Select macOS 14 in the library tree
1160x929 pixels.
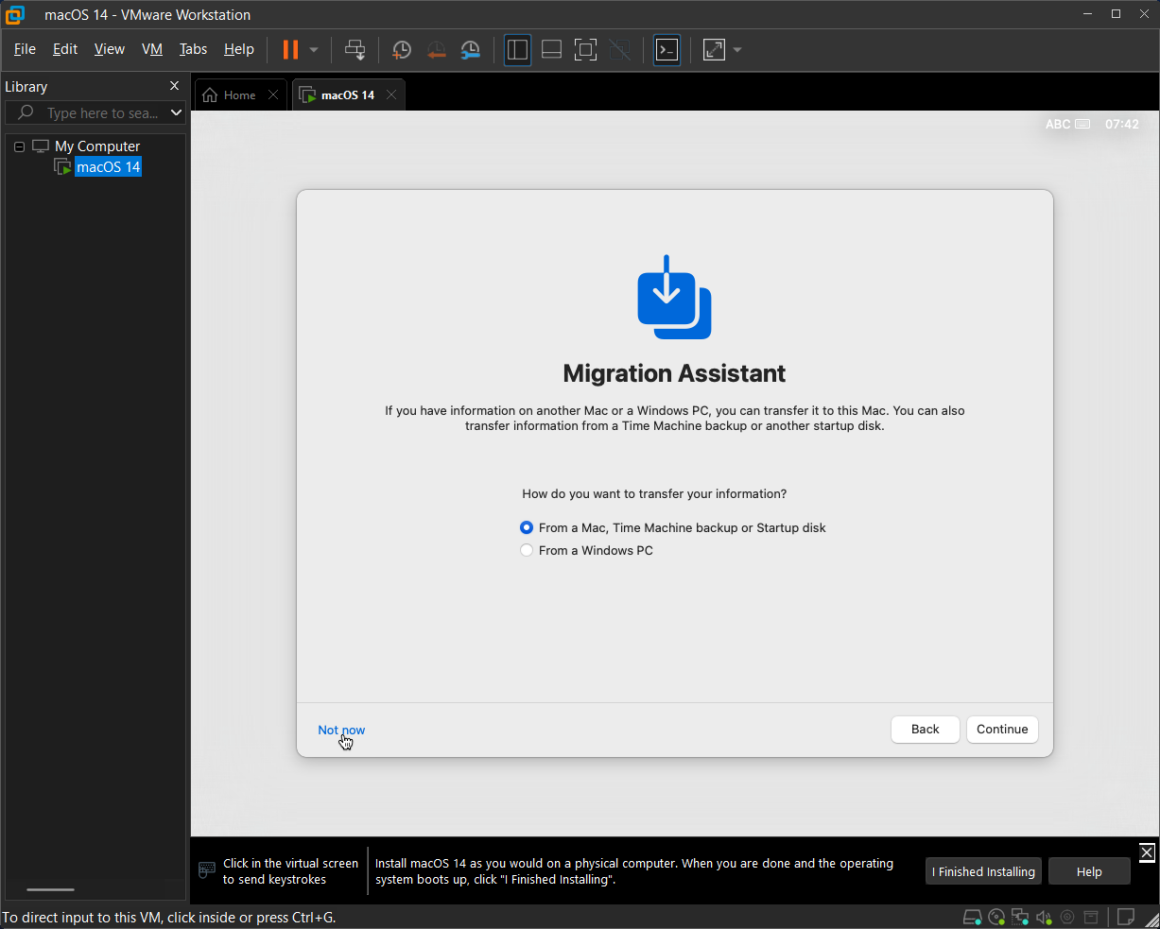coord(108,167)
